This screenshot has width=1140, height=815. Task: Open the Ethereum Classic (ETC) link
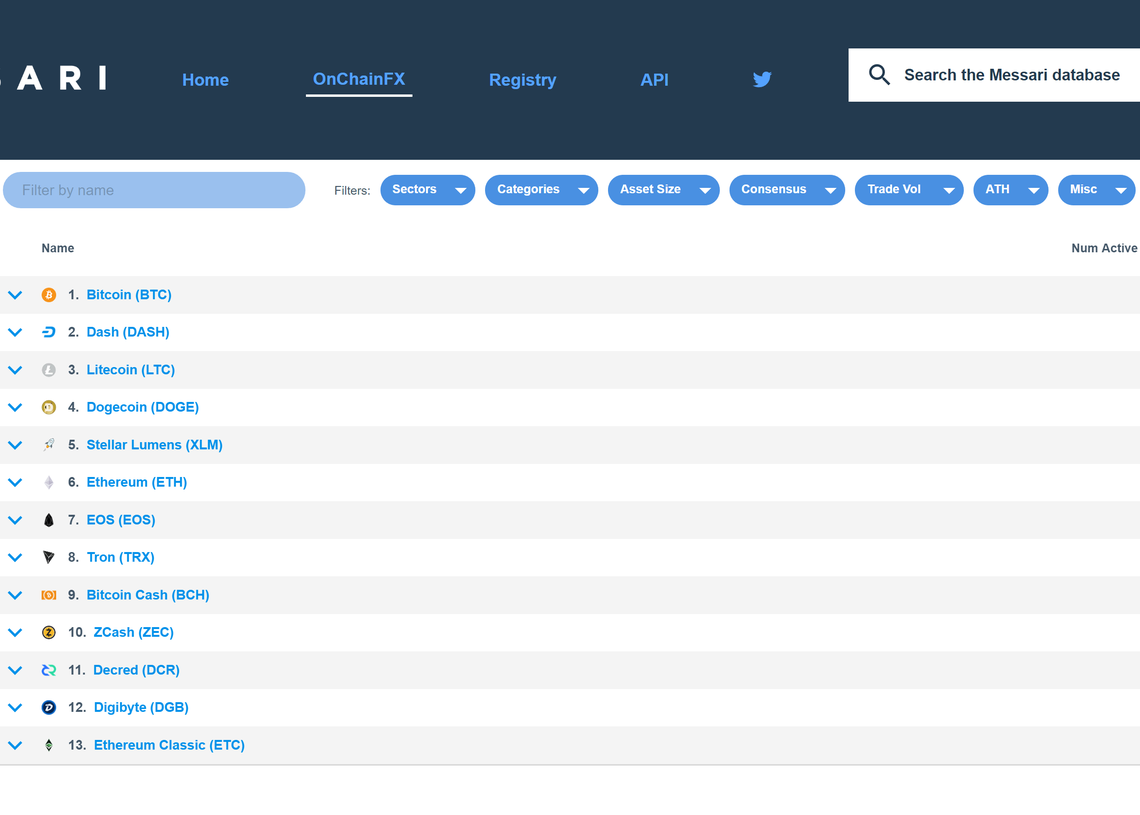169,745
